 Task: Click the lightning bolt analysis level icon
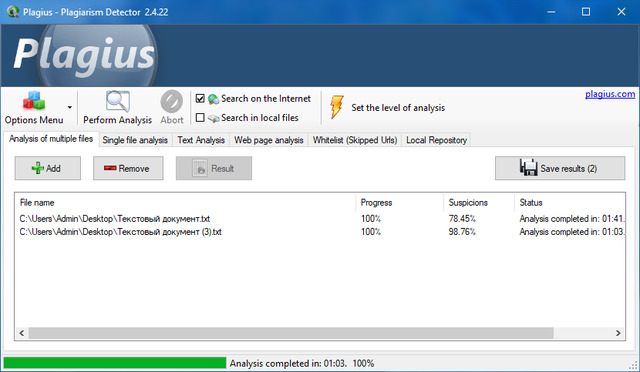click(337, 107)
